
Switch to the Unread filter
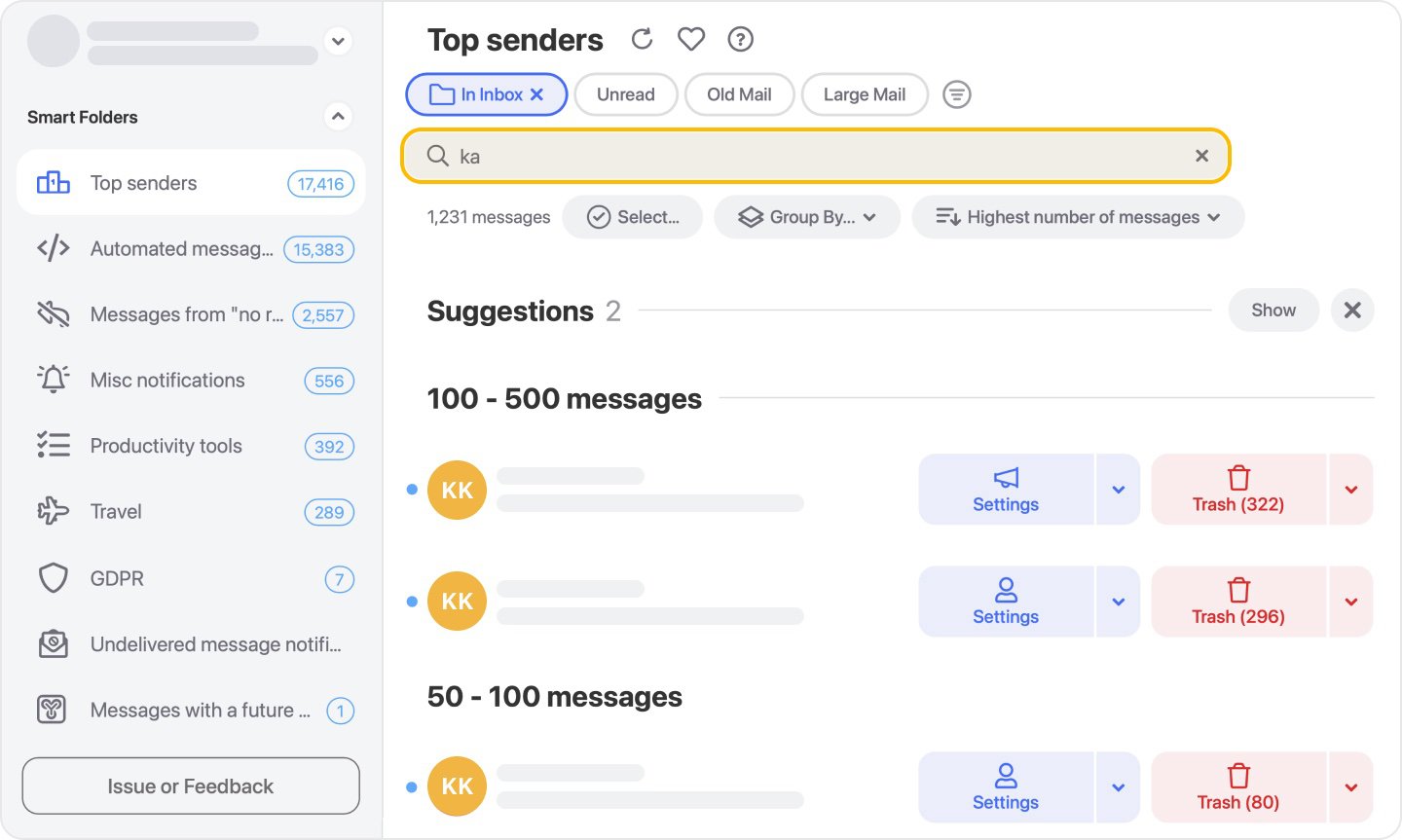click(x=625, y=93)
